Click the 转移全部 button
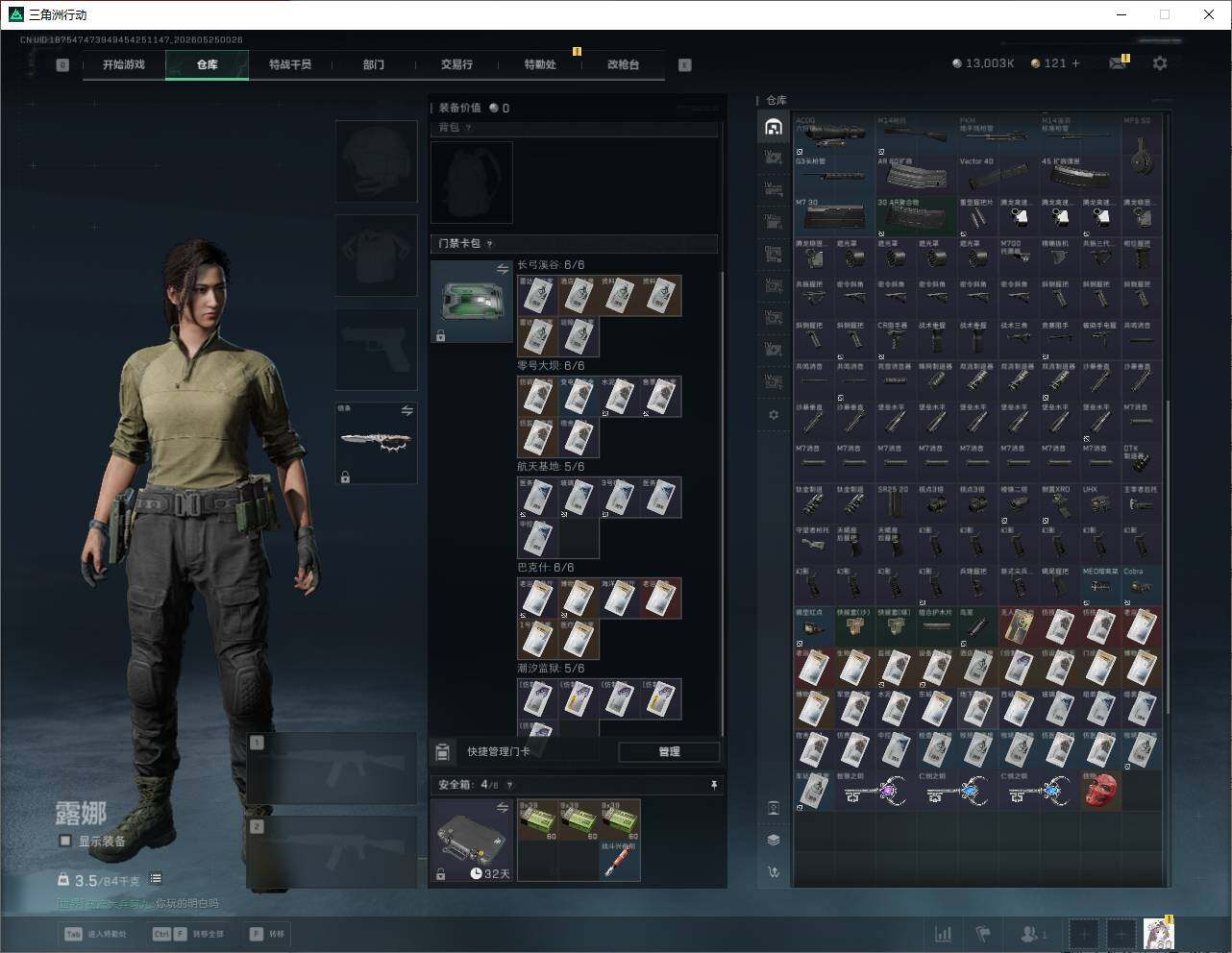This screenshot has width=1232, height=953. pos(188,934)
